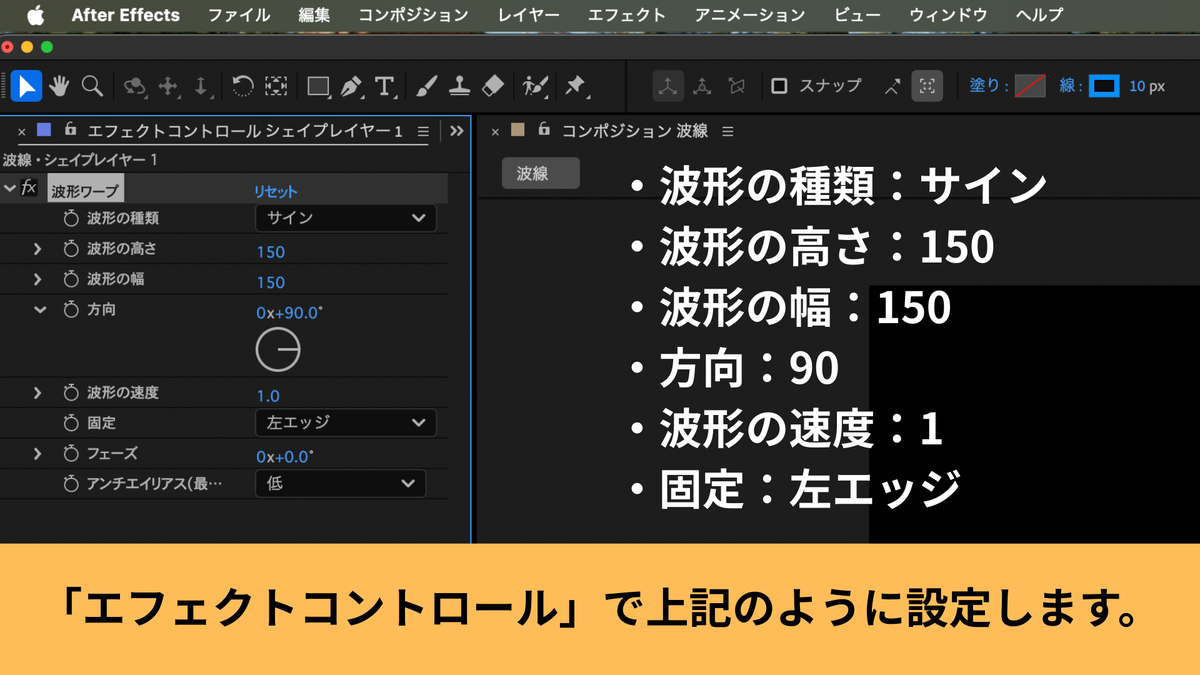Toggle stopwatch for 波形の幅
Image resolution: width=1200 pixels, height=675 pixels.
tap(71, 279)
